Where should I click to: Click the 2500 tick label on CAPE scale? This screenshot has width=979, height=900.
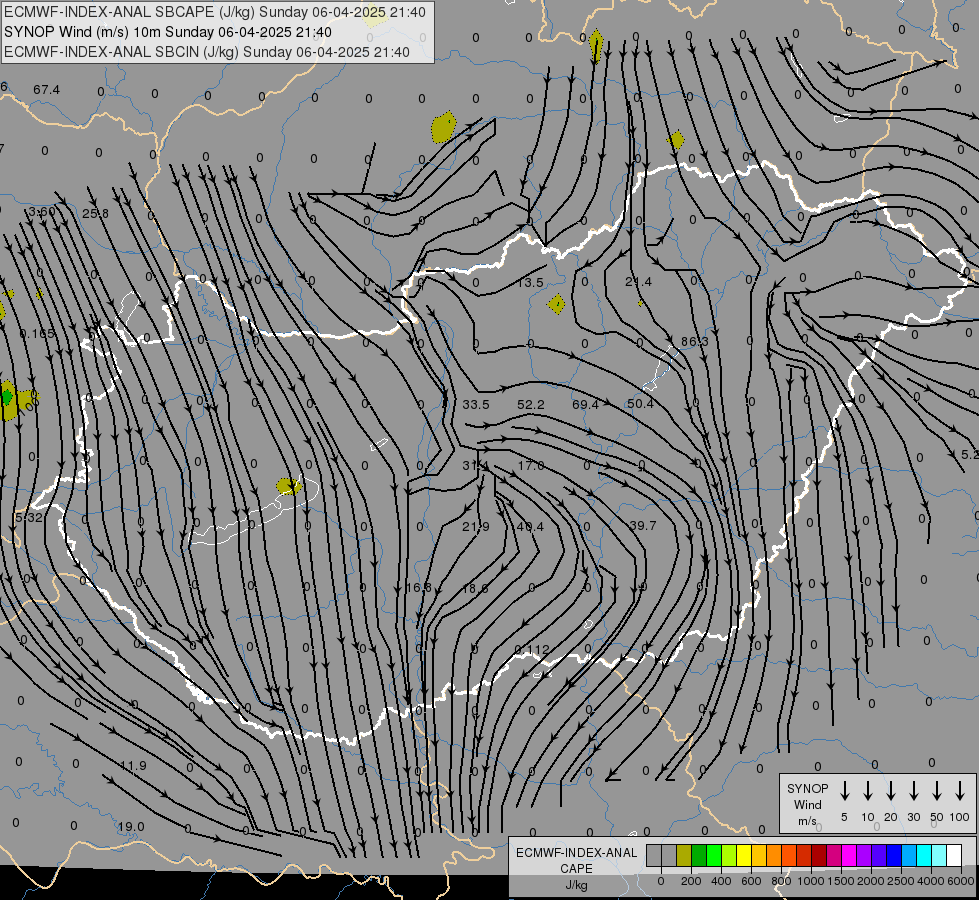901,881
